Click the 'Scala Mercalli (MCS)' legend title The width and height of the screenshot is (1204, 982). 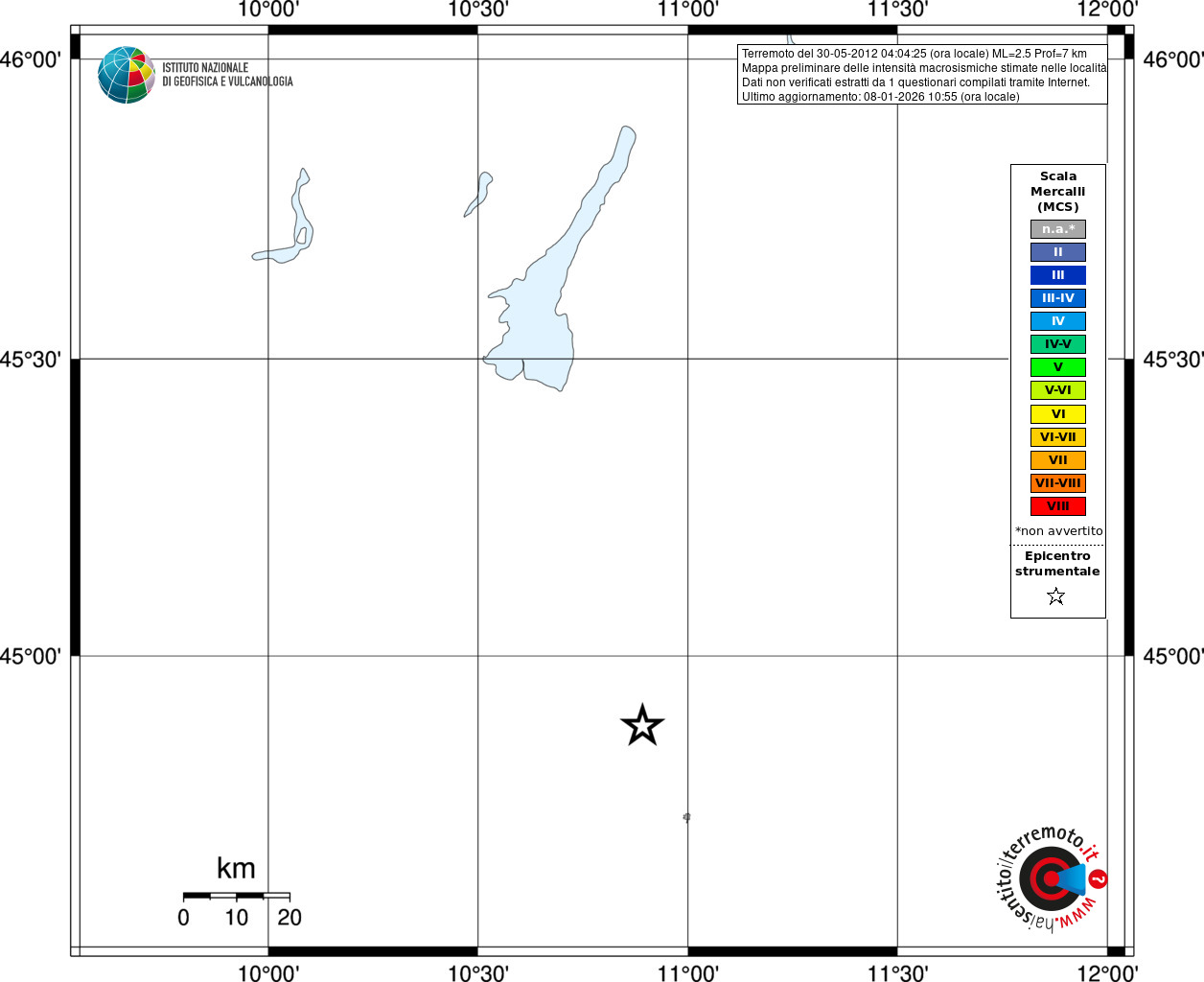1058,192
